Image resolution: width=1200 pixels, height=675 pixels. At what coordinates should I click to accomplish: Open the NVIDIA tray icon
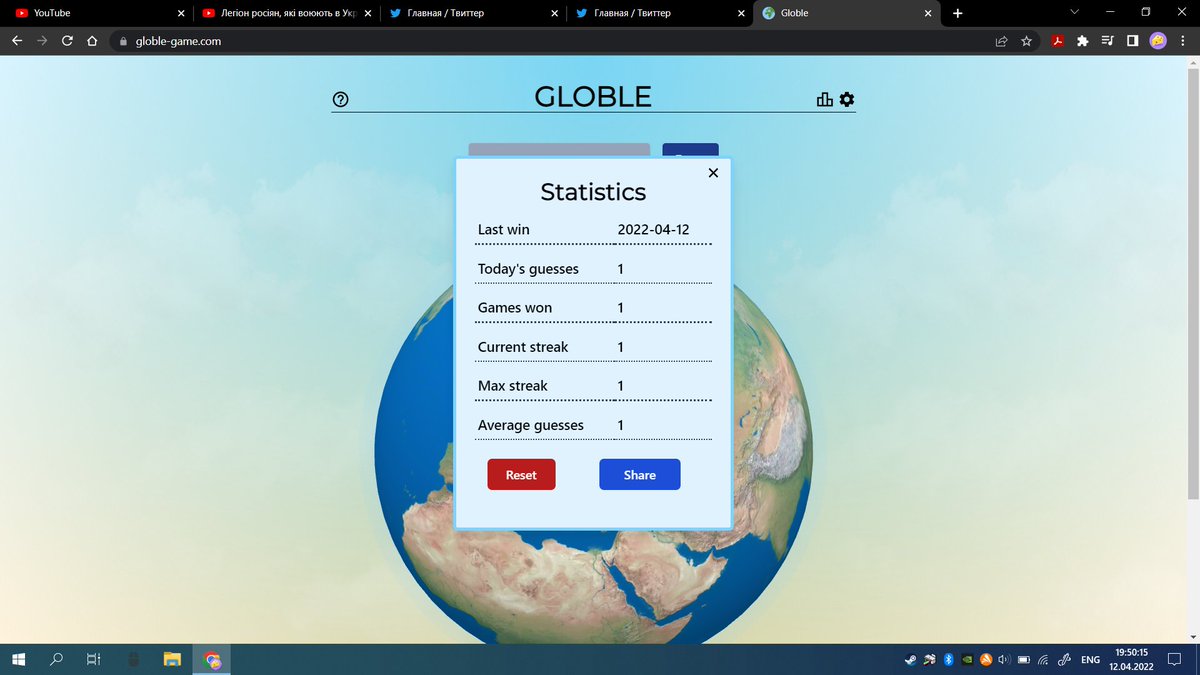click(x=967, y=660)
